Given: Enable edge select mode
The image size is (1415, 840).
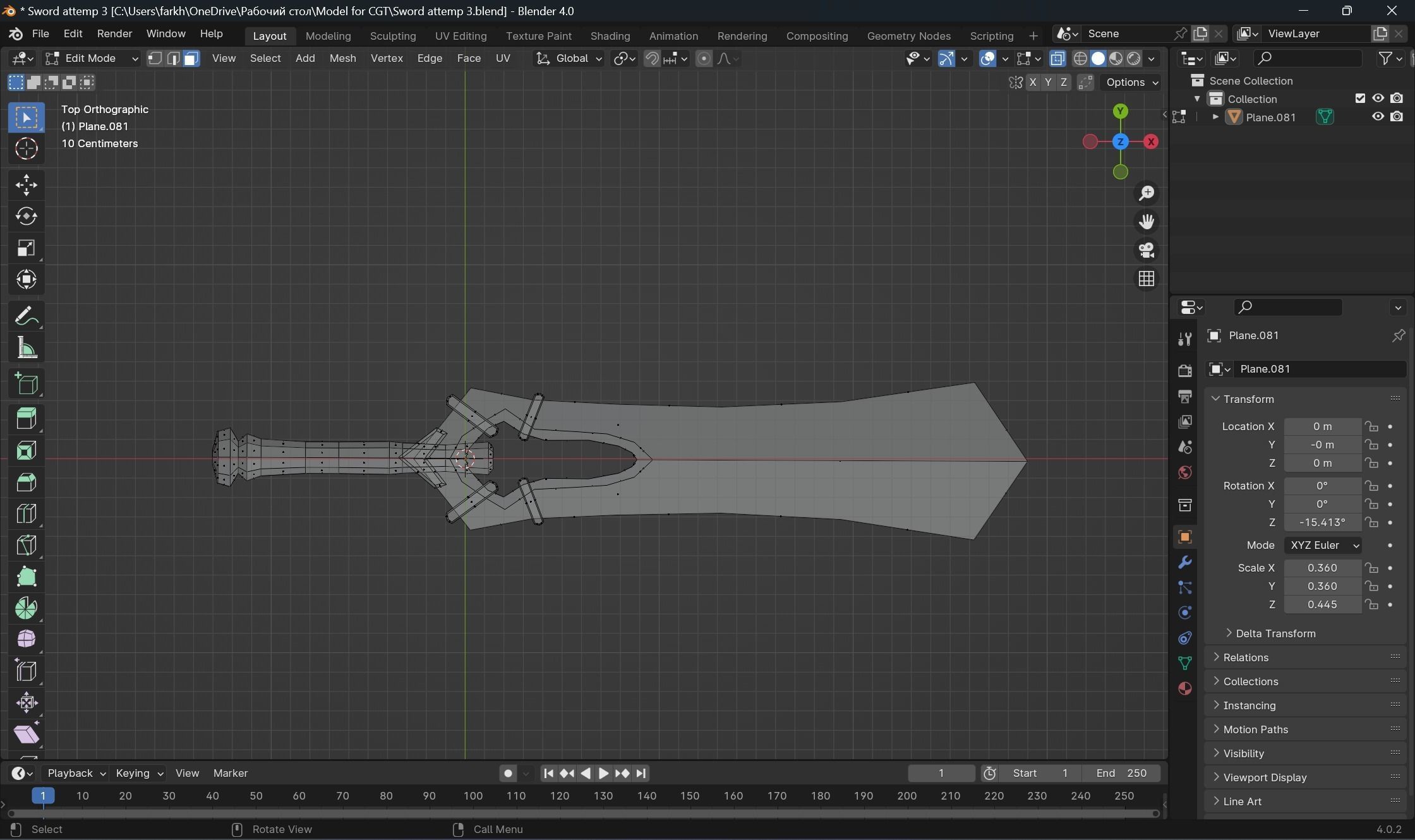Looking at the screenshot, I should point(173,59).
